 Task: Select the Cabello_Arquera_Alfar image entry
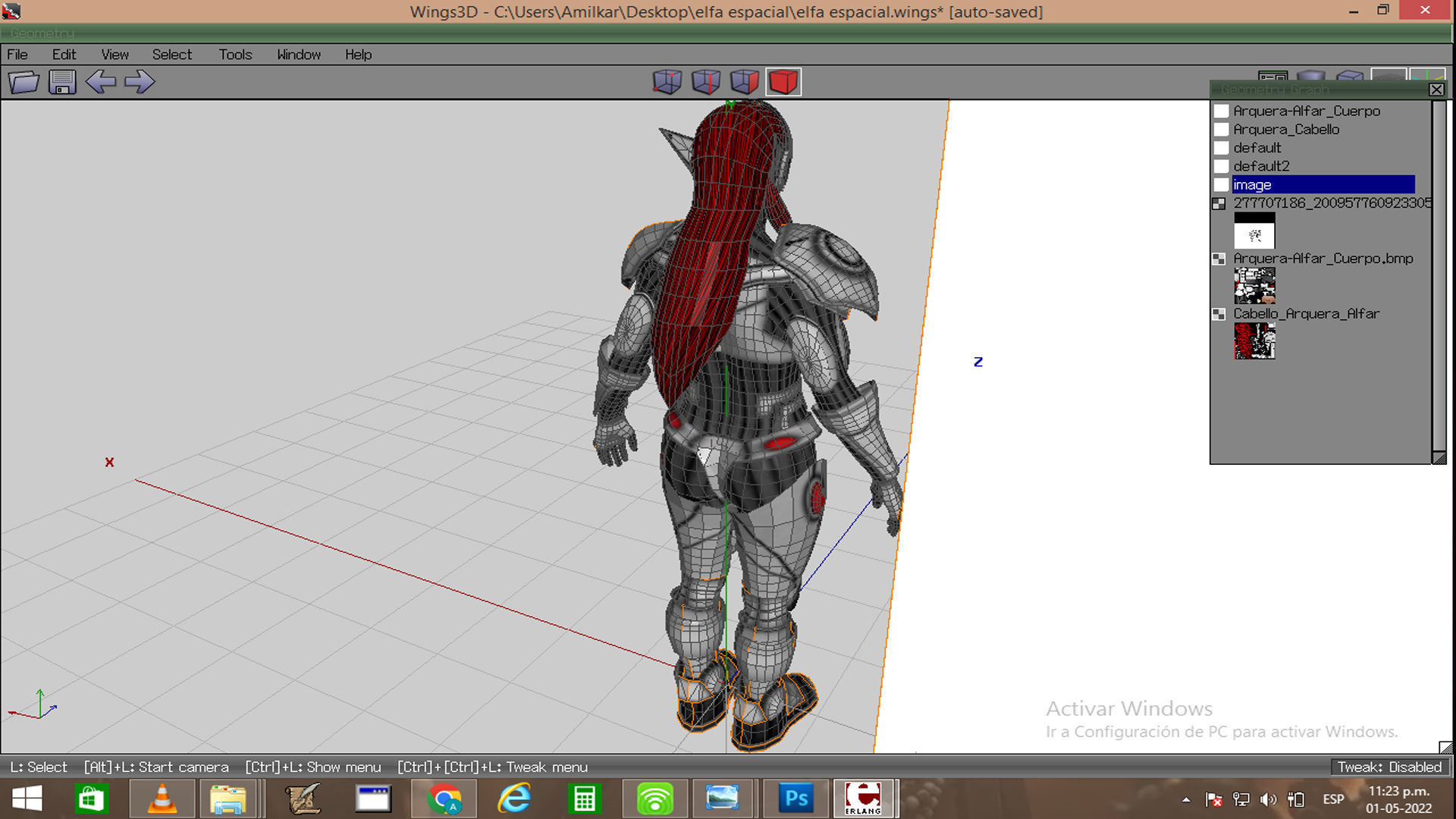(x=1306, y=314)
